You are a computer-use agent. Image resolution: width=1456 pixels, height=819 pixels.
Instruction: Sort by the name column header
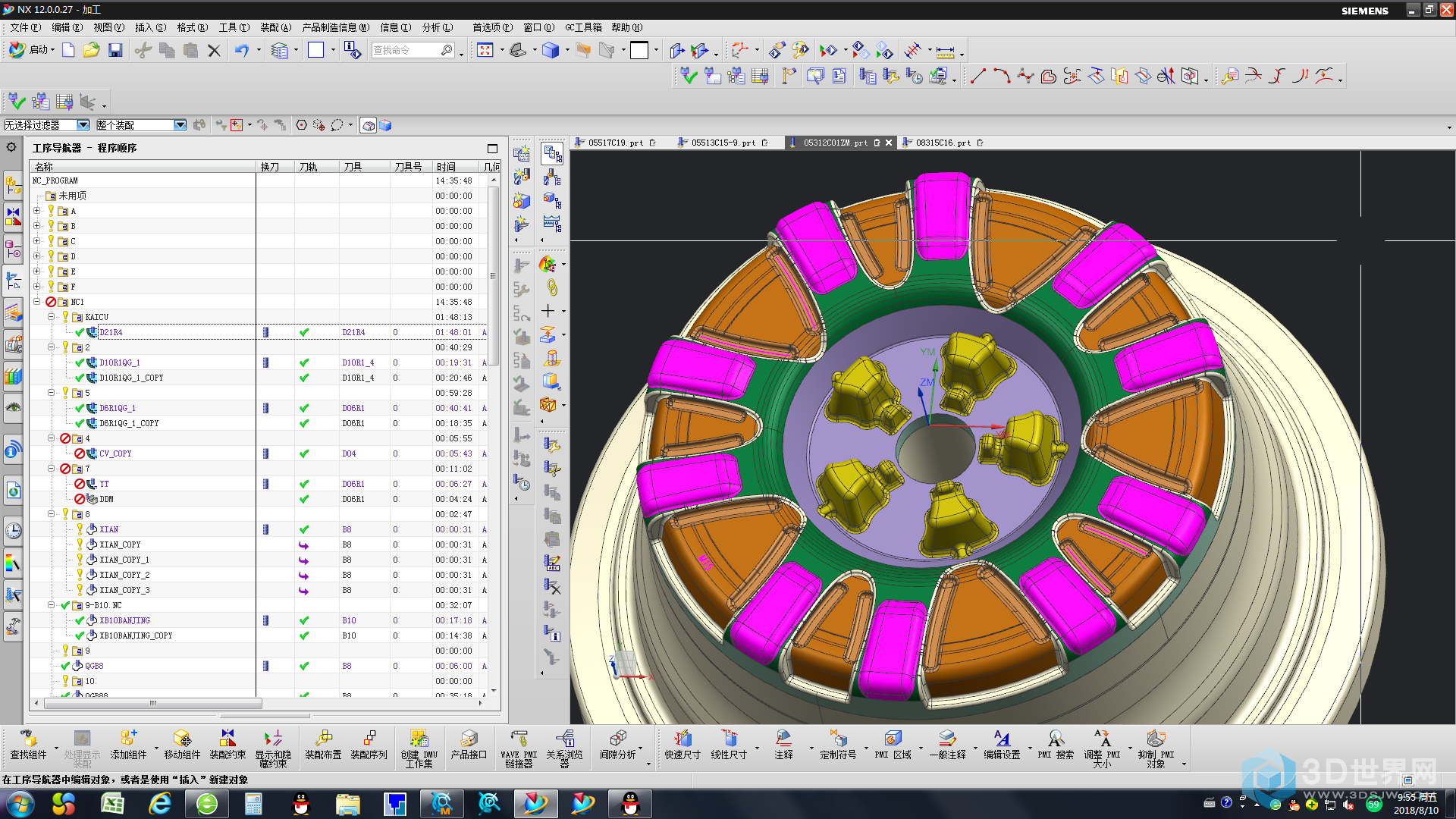143,167
